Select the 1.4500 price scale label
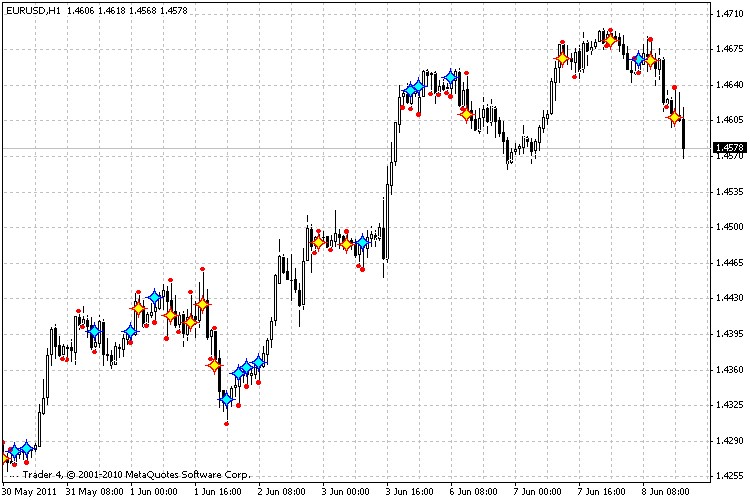The height and width of the screenshot is (500, 750). pyautogui.click(x=727, y=227)
